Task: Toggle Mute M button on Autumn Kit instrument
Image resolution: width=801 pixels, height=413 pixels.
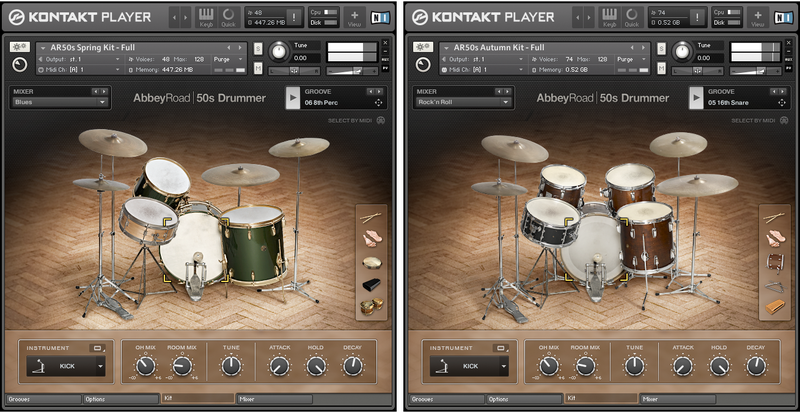Action: [x=661, y=67]
